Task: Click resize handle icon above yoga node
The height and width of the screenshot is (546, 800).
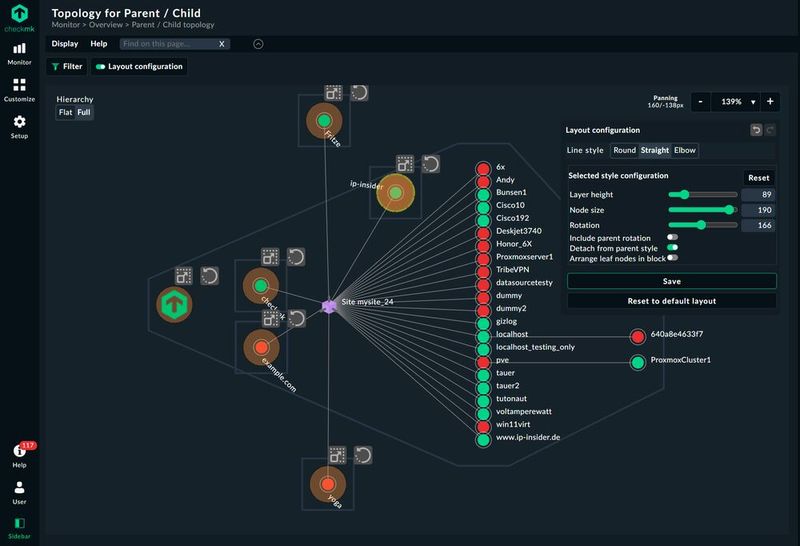Action: coord(337,455)
